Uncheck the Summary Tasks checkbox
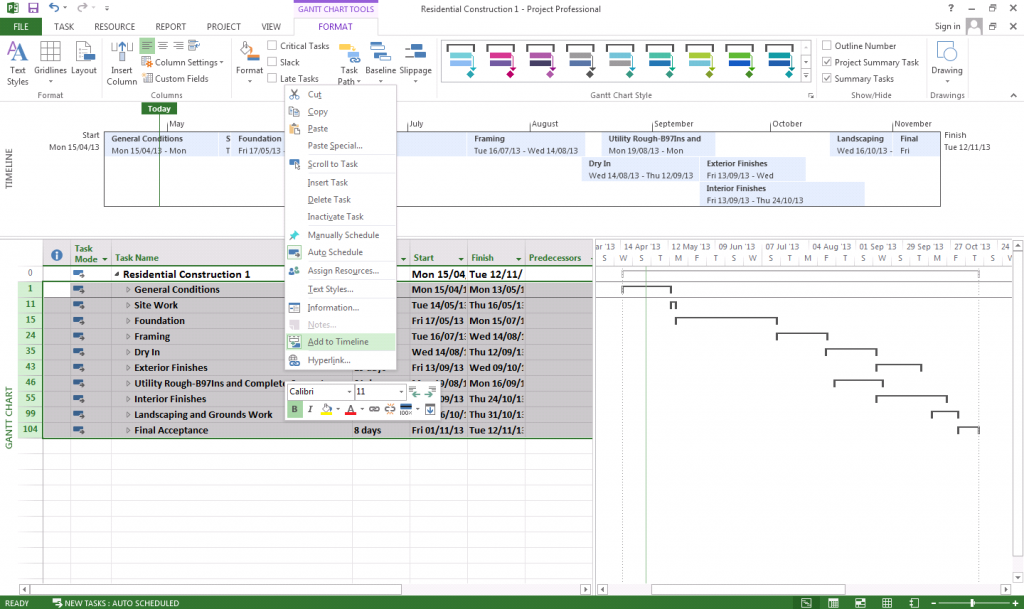The height and width of the screenshot is (609, 1024). tap(826, 78)
